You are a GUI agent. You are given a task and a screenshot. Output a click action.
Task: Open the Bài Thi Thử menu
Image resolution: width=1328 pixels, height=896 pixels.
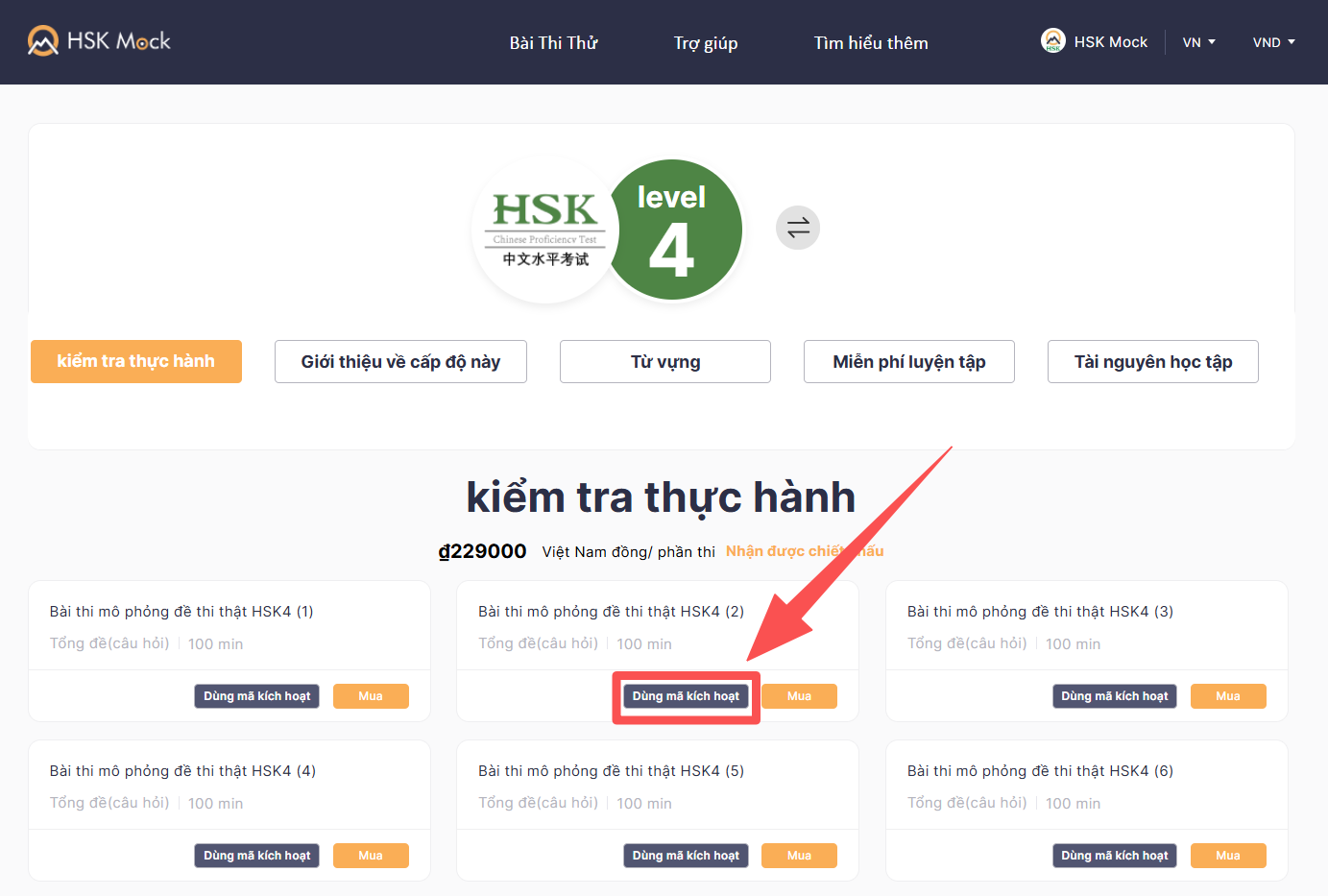(553, 42)
